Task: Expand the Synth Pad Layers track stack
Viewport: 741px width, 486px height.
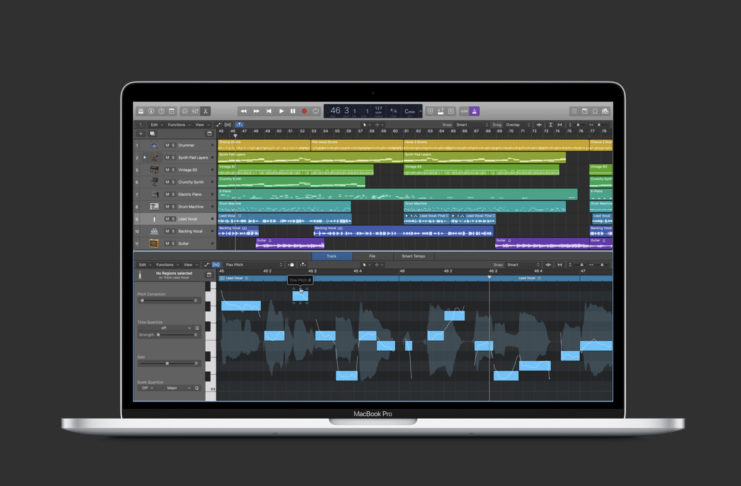Action: click(145, 157)
